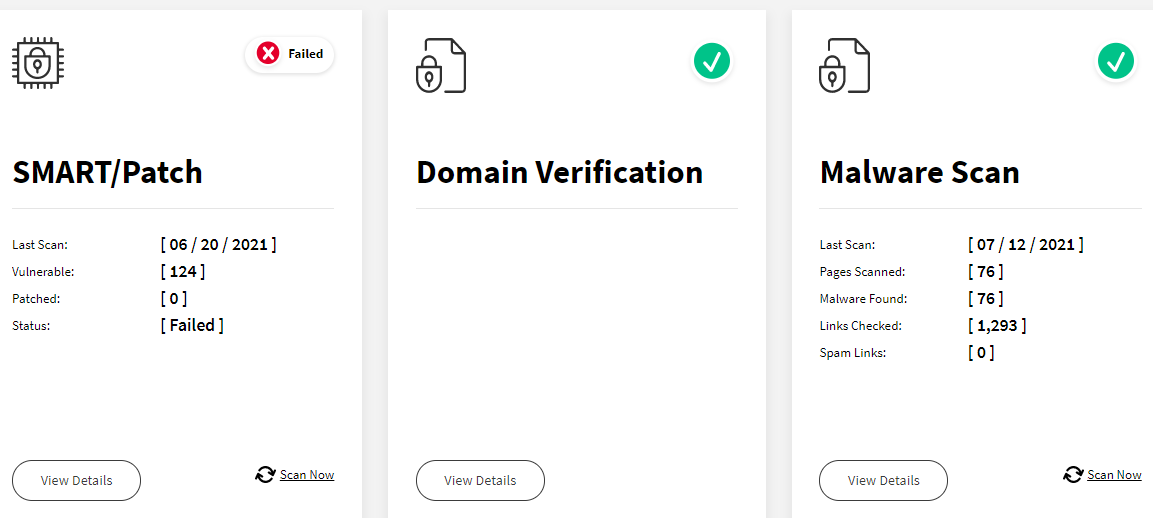The width and height of the screenshot is (1153, 518).
Task: Click the Malware Scan locked file icon
Action: 845,65
